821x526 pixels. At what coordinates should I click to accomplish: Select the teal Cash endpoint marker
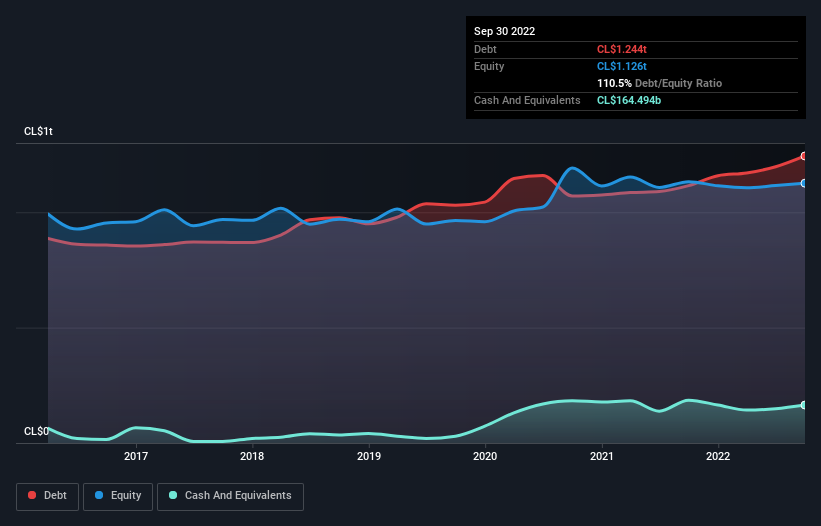[x=804, y=405]
